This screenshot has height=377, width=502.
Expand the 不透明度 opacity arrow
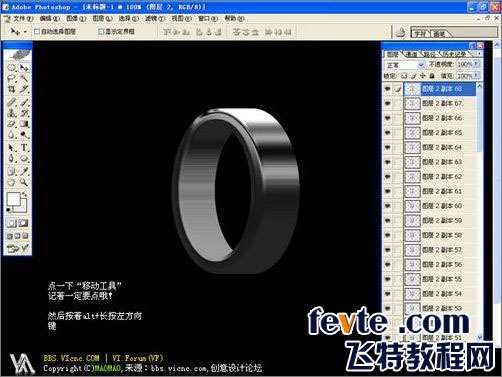pos(477,64)
